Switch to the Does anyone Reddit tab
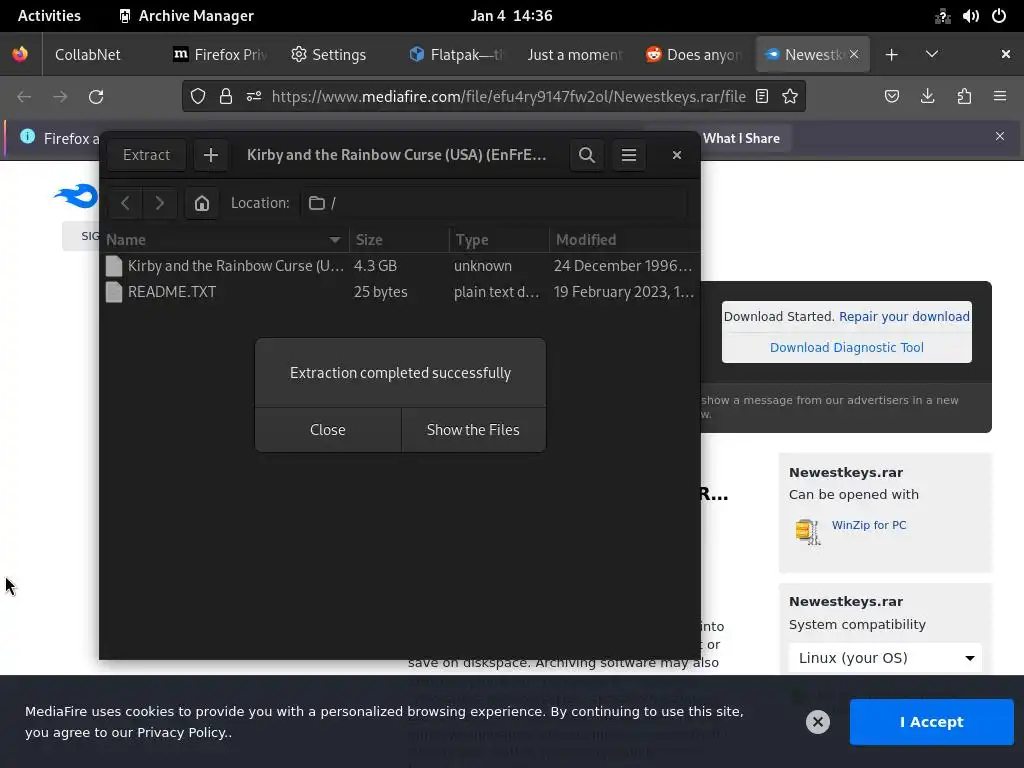The width and height of the screenshot is (1024, 768). tap(694, 55)
